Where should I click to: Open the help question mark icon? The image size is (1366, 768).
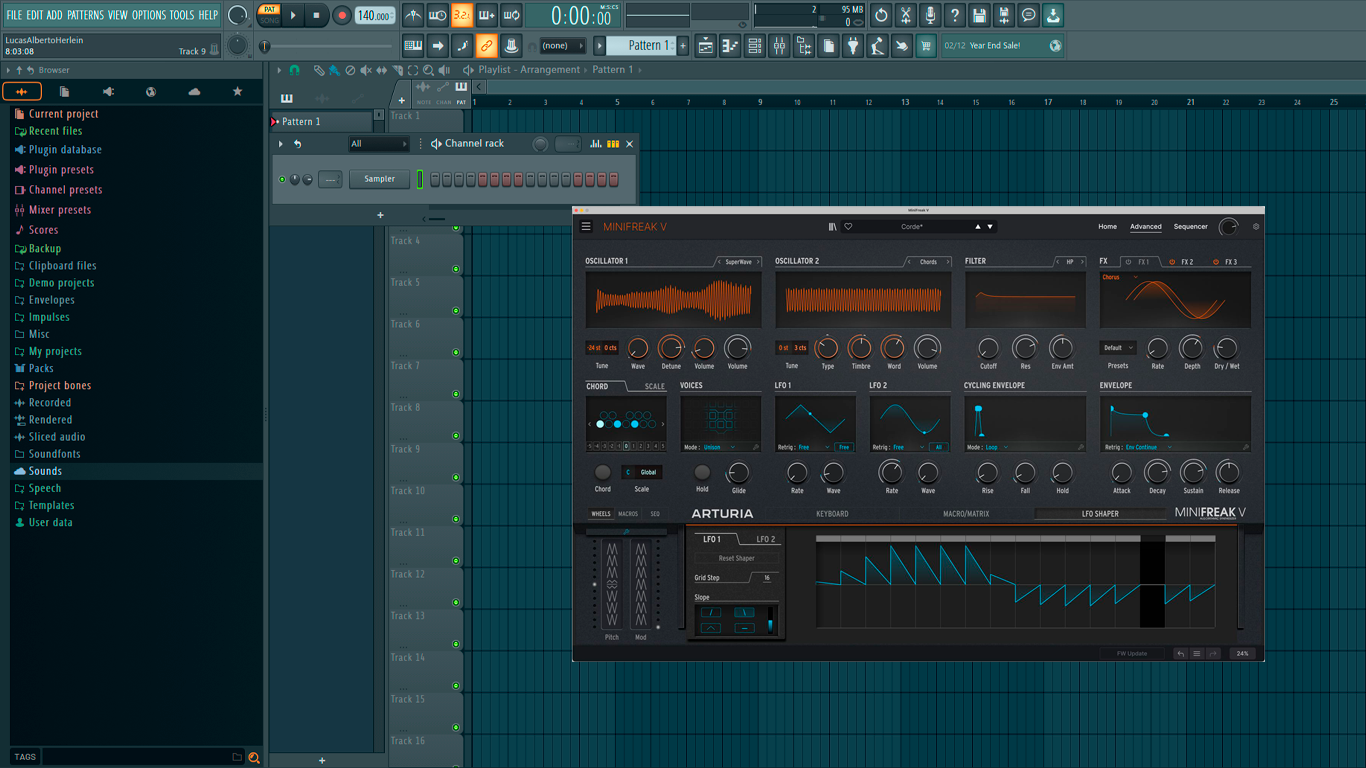click(954, 15)
